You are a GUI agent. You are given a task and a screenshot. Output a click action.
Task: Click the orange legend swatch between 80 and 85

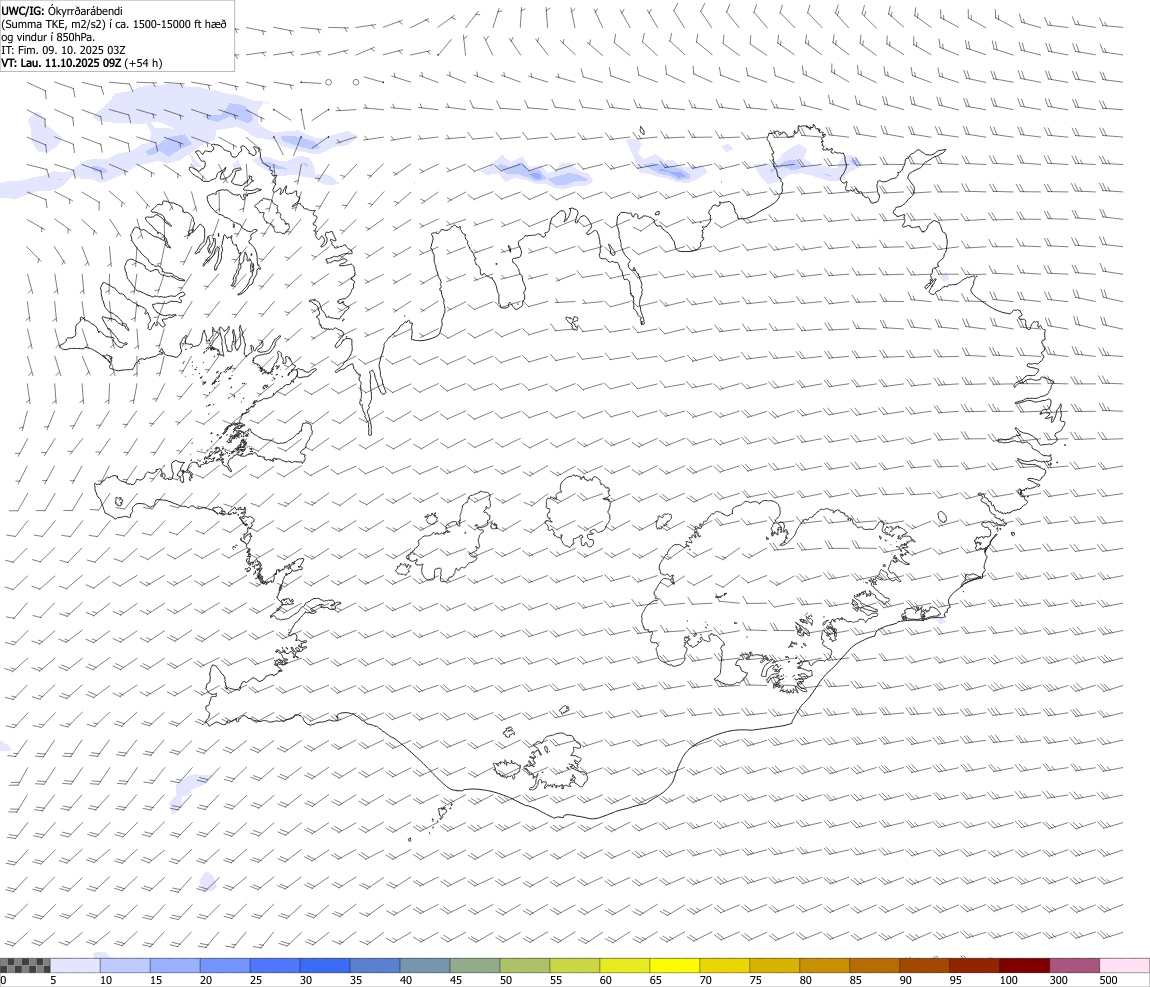click(824, 966)
